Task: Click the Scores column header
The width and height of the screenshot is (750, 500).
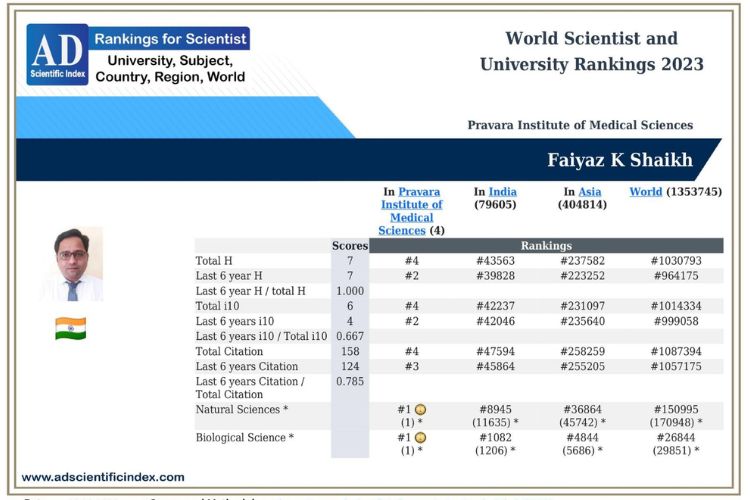Action: [x=350, y=245]
